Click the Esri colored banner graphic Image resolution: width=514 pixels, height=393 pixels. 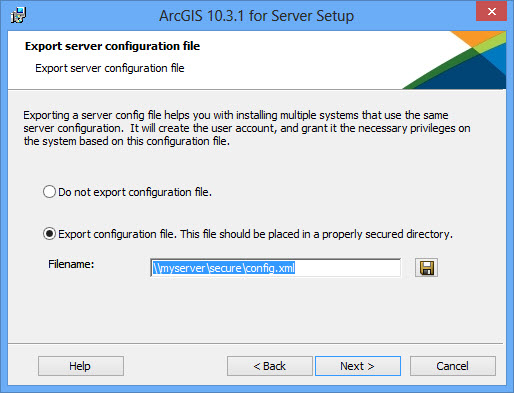[454, 60]
